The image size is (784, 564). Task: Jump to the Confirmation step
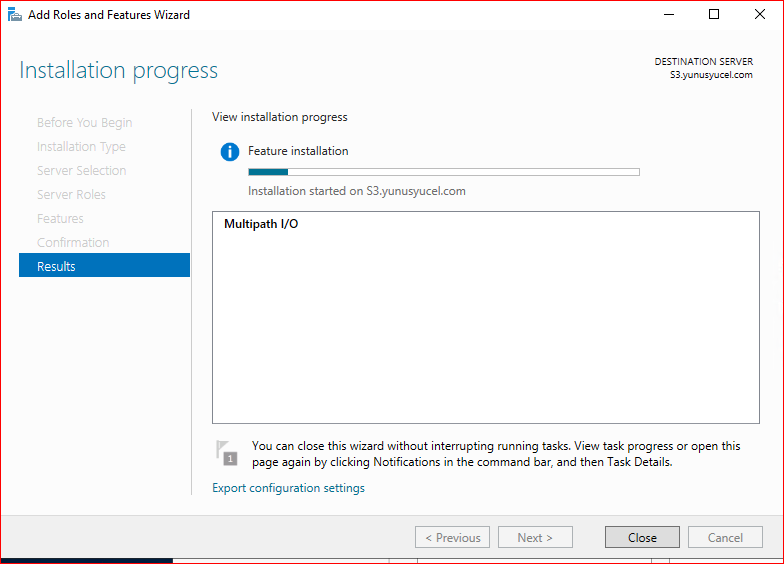[x=73, y=242]
